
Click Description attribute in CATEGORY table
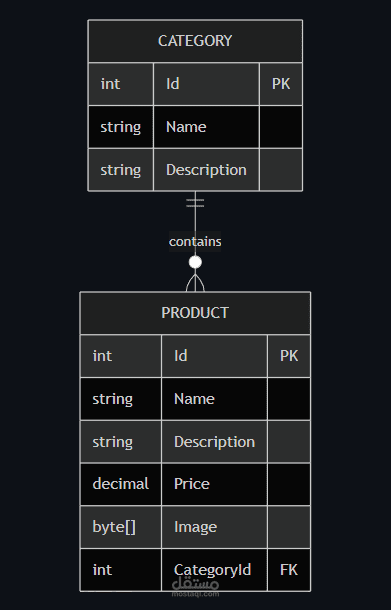tap(206, 170)
